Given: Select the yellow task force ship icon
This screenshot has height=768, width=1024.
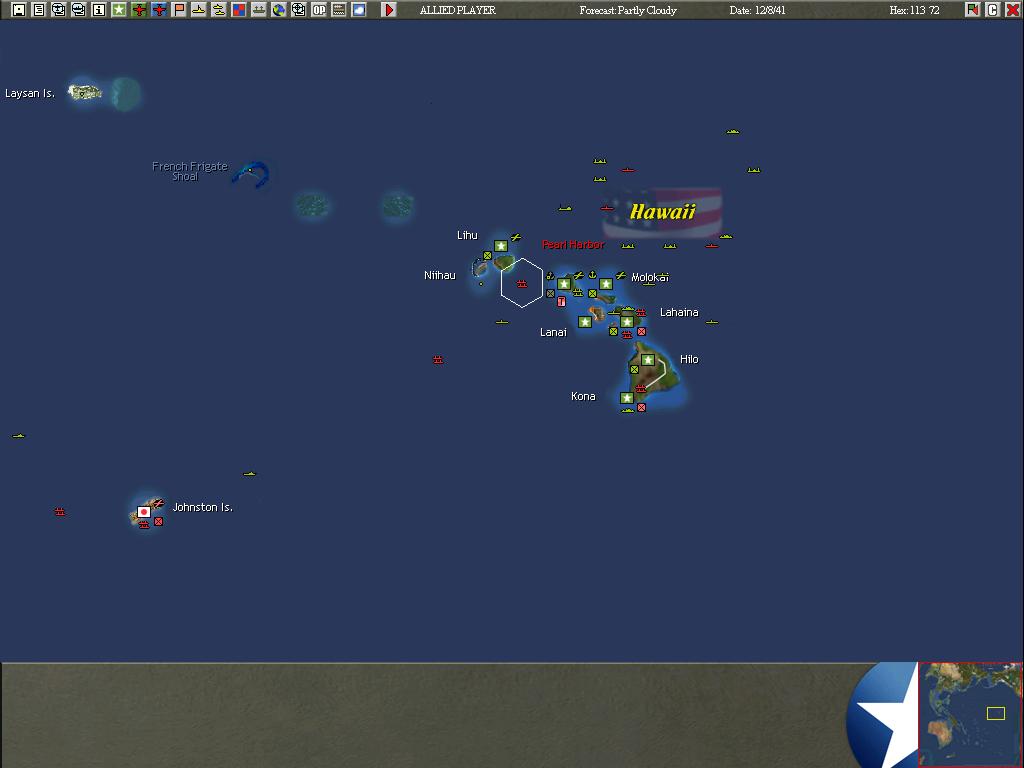Looking at the screenshot, I should click(x=199, y=9).
